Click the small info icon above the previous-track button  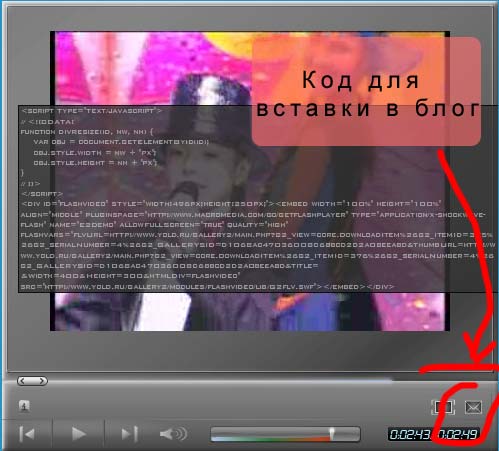24,406
